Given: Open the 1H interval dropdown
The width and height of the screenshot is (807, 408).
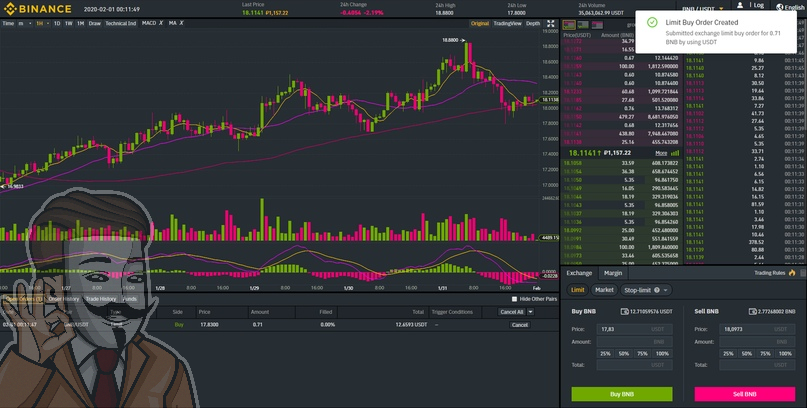Looking at the screenshot, I should [48, 24].
